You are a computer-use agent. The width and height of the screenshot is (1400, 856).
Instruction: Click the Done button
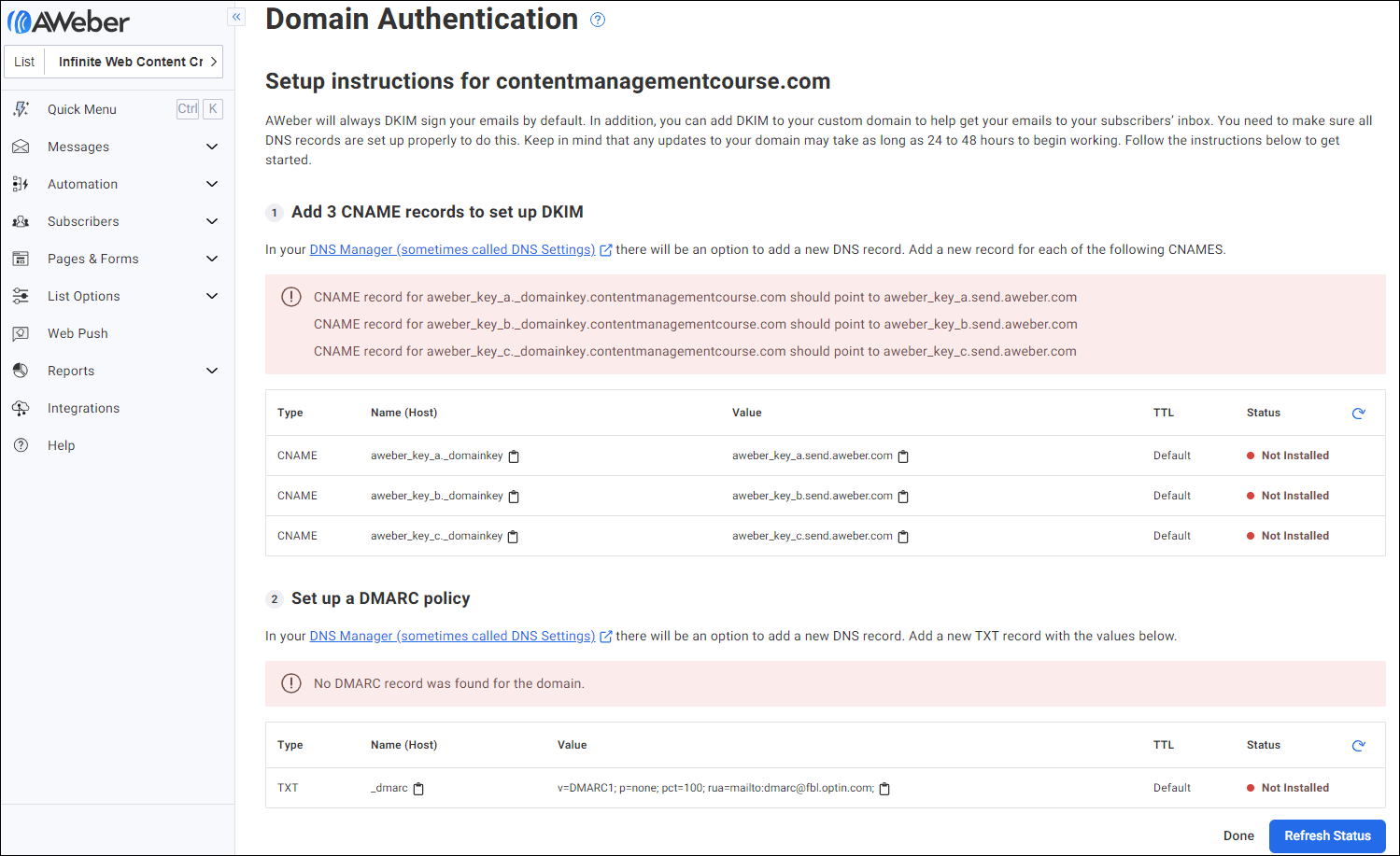[x=1238, y=835]
